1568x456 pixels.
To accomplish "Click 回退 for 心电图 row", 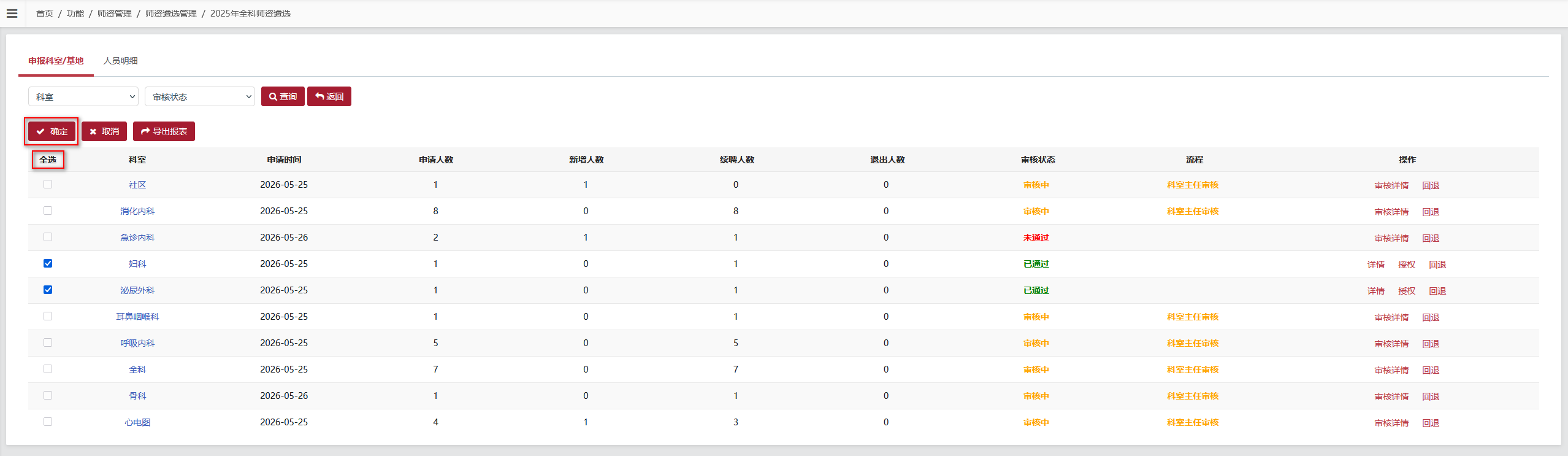I will coord(1431,423).
